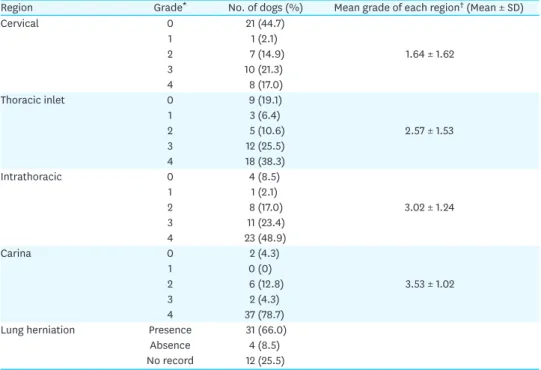Select the No record label
Viewport: 541px width, 370px height.
tap(170, 361)
